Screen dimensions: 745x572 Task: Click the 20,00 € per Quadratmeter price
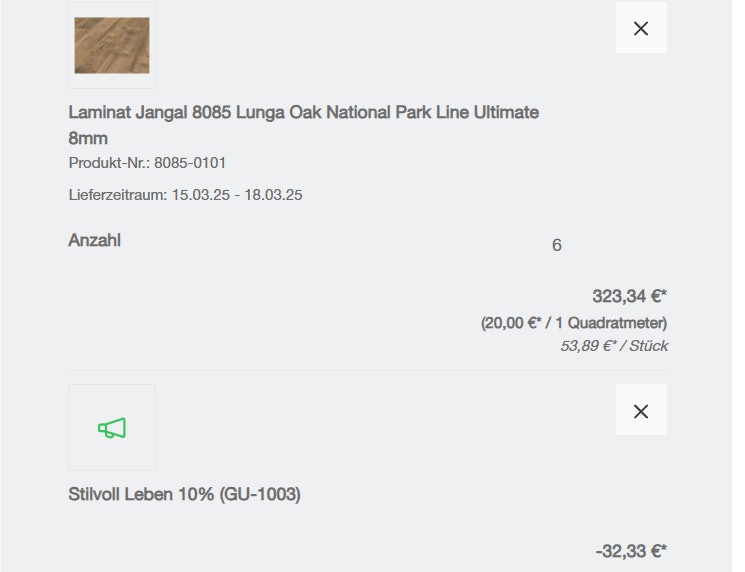[x=573, y=323]
